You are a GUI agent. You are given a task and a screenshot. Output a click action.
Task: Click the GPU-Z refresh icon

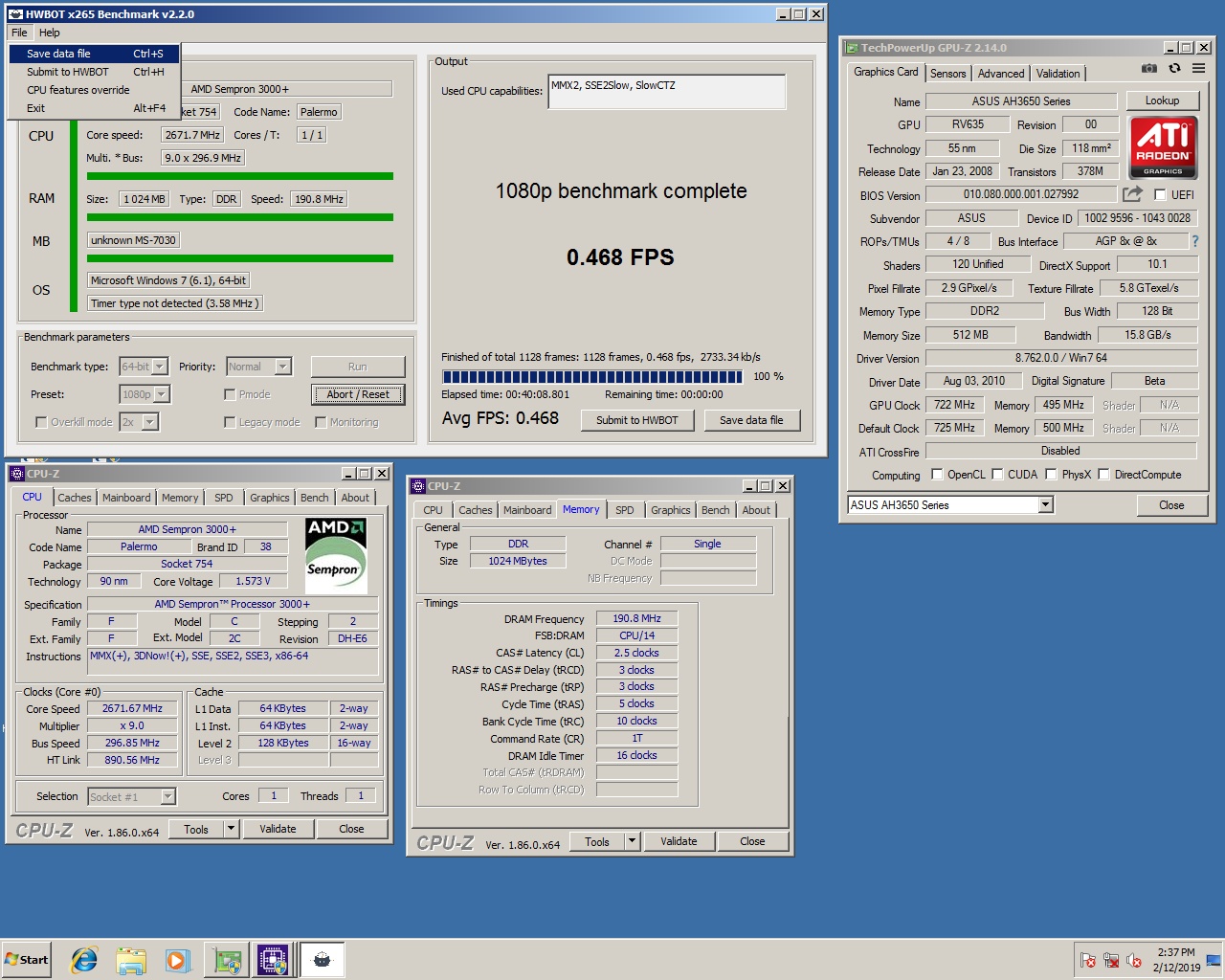[x=1174, y=69]
